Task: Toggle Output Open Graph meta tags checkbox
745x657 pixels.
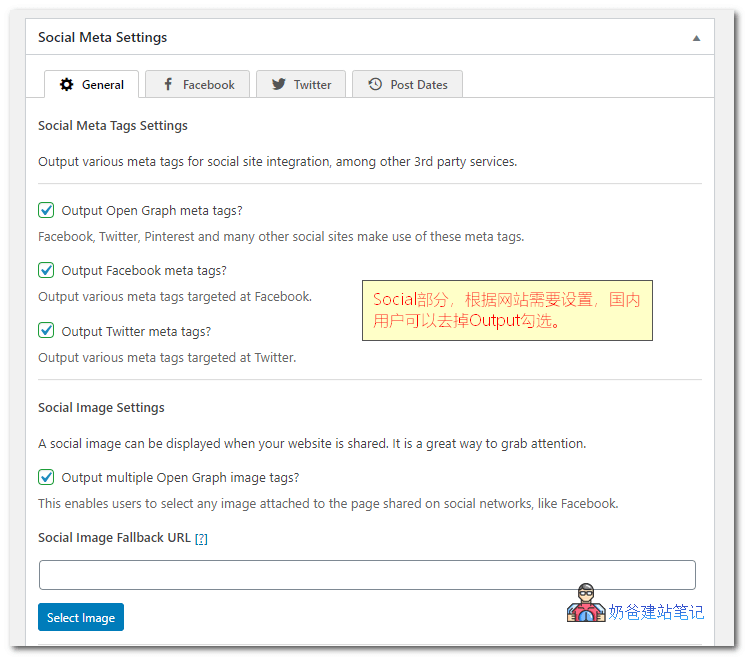Action: [46, 210]
